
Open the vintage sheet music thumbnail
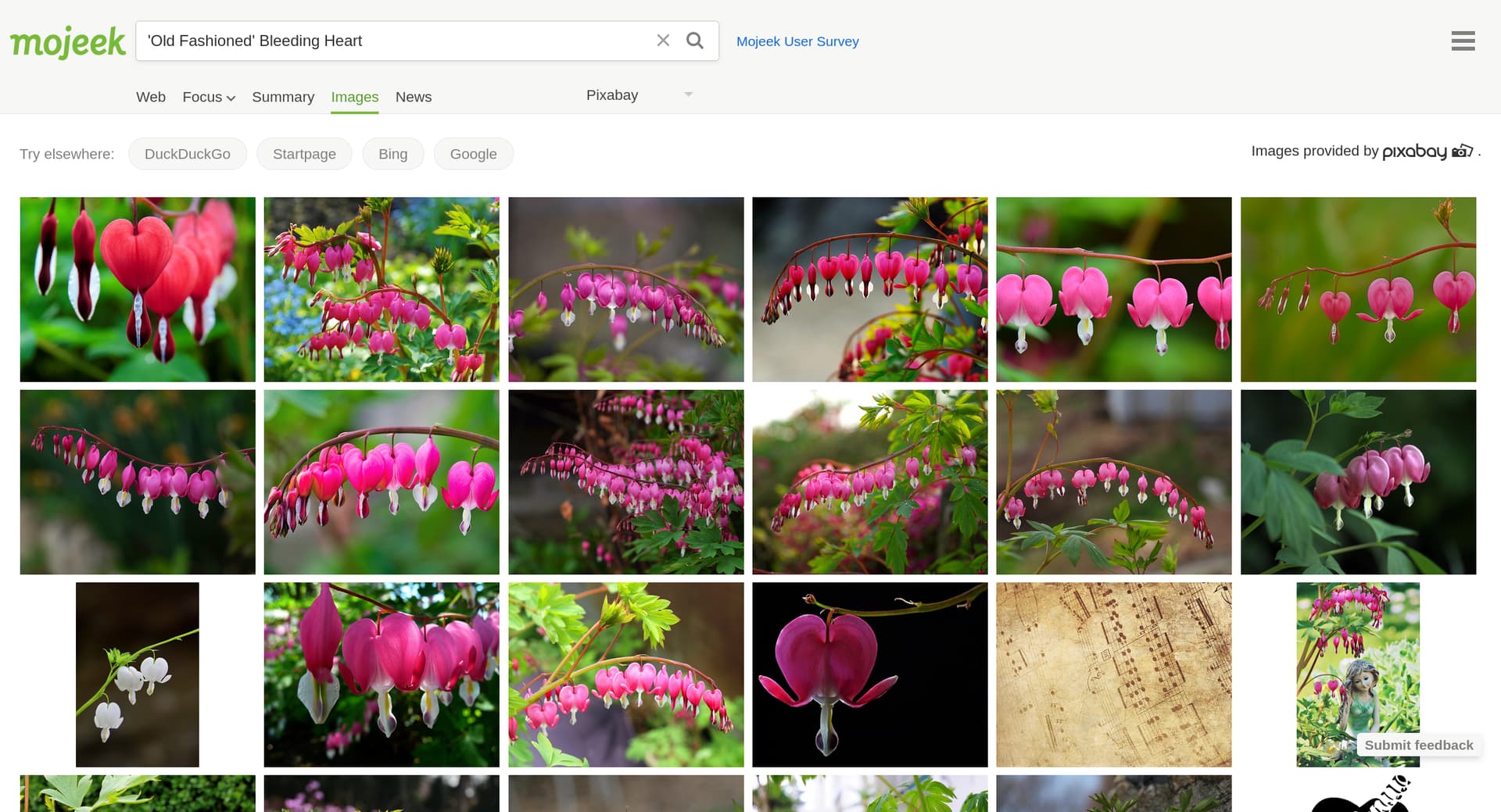click(1114, 674)
